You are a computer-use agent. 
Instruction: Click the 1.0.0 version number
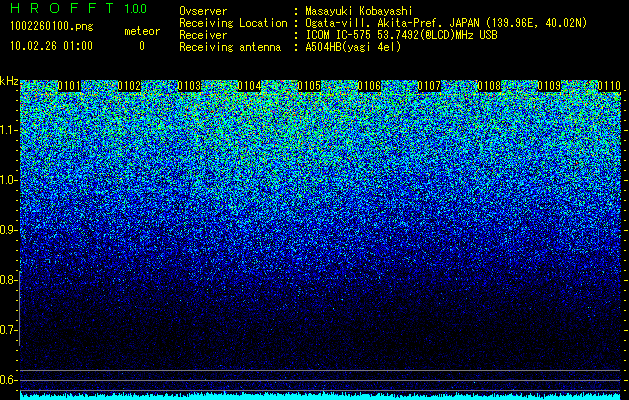coord(136,8)
